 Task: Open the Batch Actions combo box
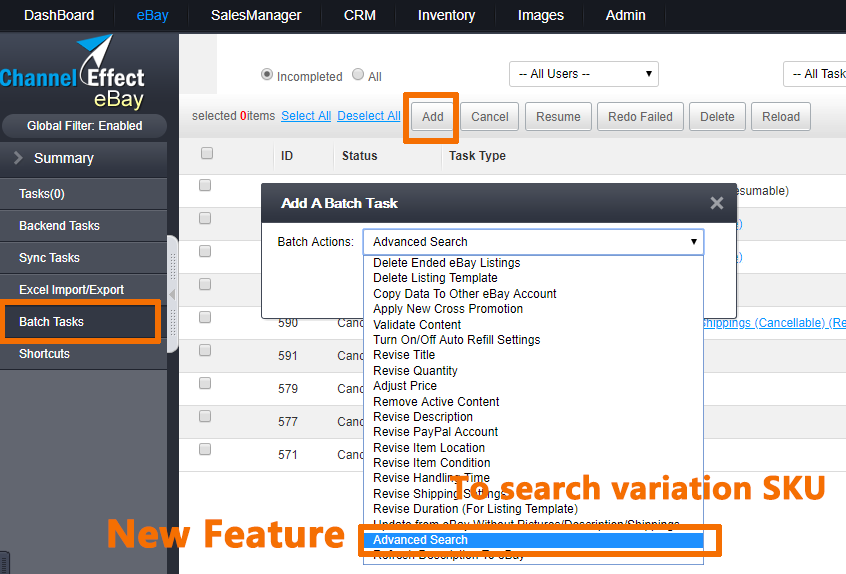click(534, 242)
